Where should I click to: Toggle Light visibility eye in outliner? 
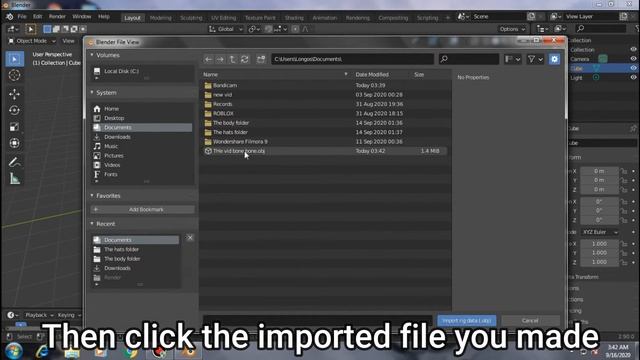coord(633,78)
